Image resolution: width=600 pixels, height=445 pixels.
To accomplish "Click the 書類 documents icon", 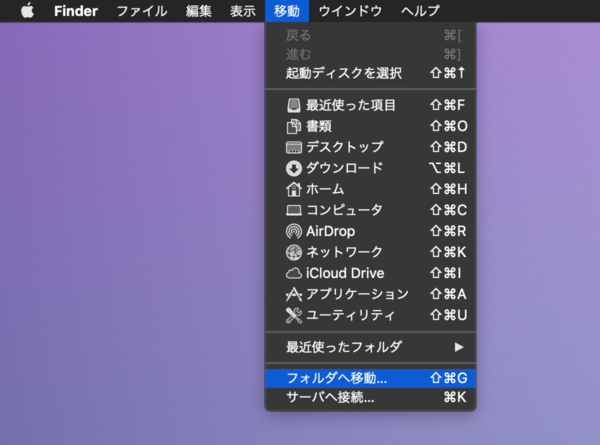I will pos(294,126).
